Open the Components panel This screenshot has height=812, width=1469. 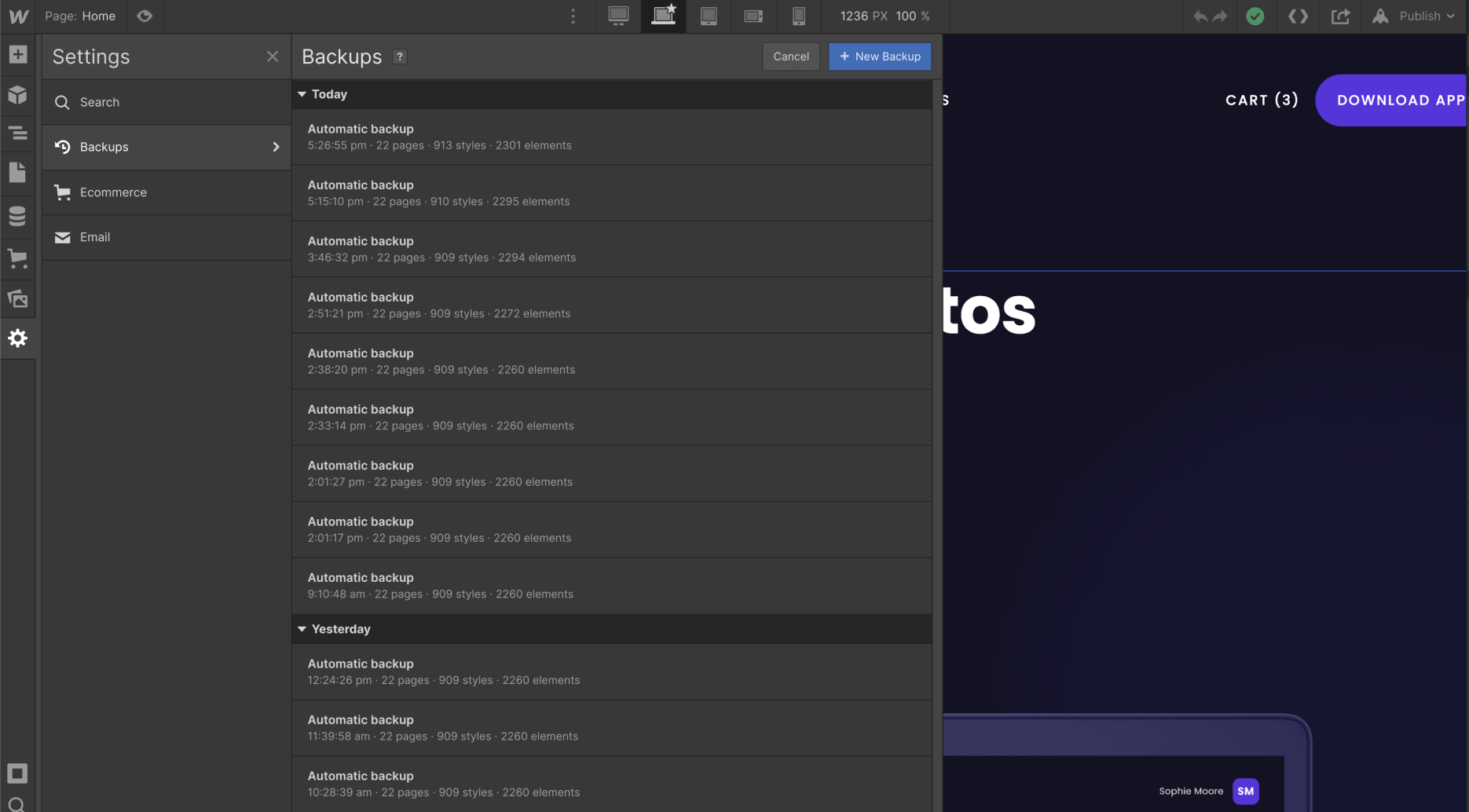point(17,94)
